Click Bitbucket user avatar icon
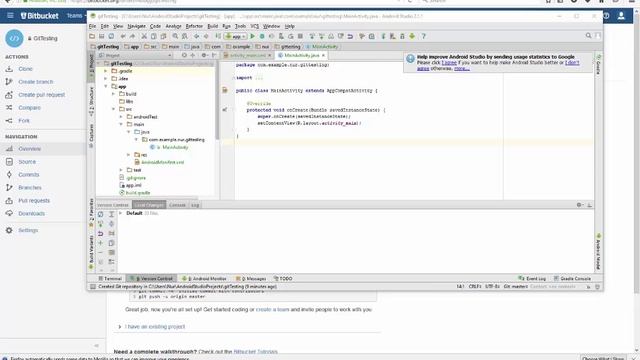The width and height of the screenshot is (640, 360). pyautogui.click(x=621, y=16)
